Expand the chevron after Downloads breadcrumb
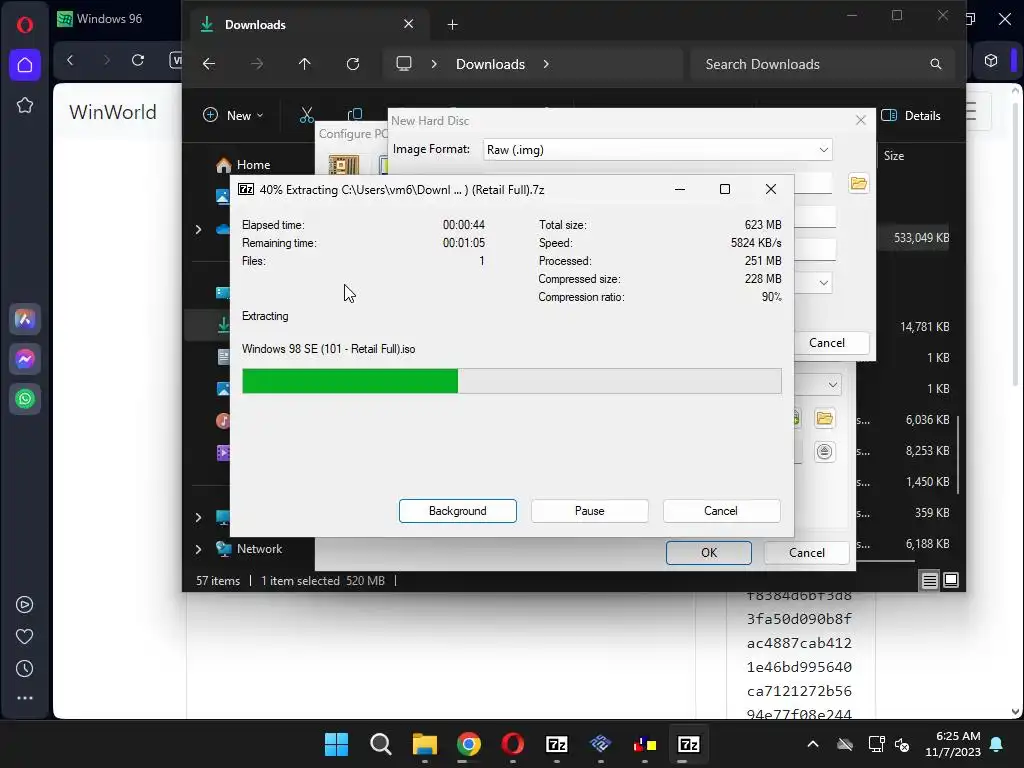 click(x=546, y=64)
